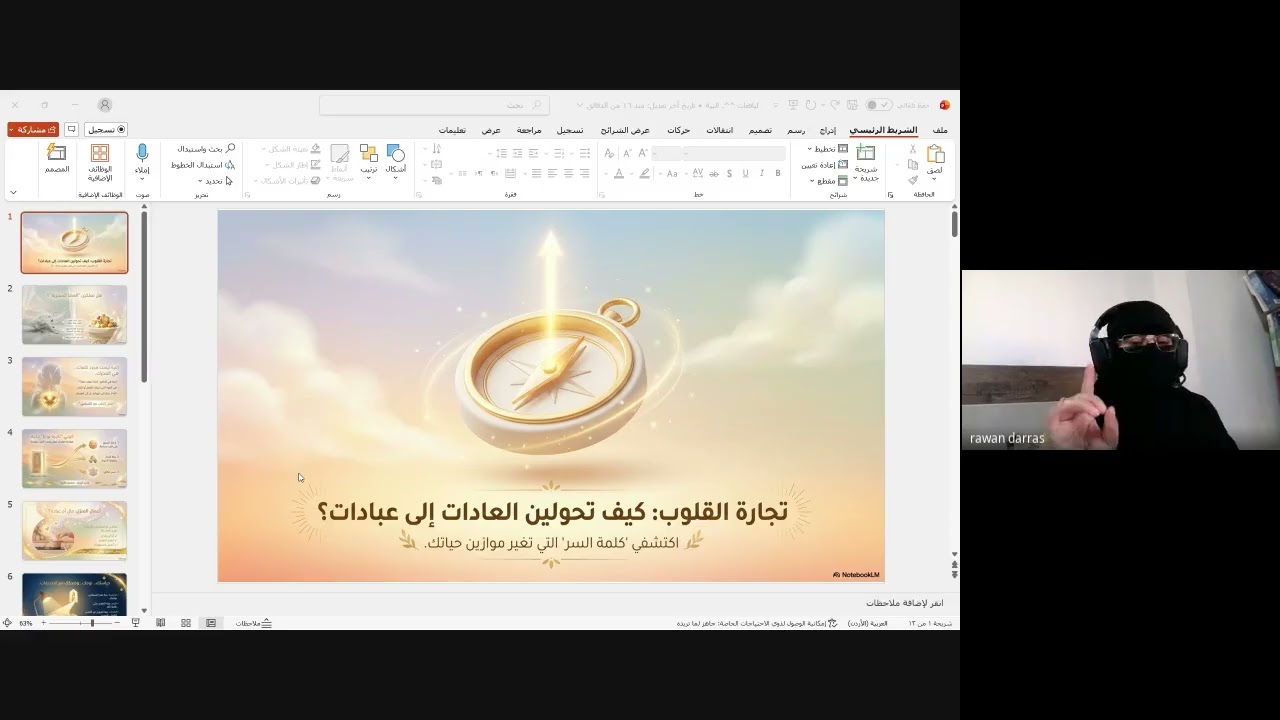Open the File (ملف) tab
This screenshot has width=1280, height=720.
pos(940,130)
